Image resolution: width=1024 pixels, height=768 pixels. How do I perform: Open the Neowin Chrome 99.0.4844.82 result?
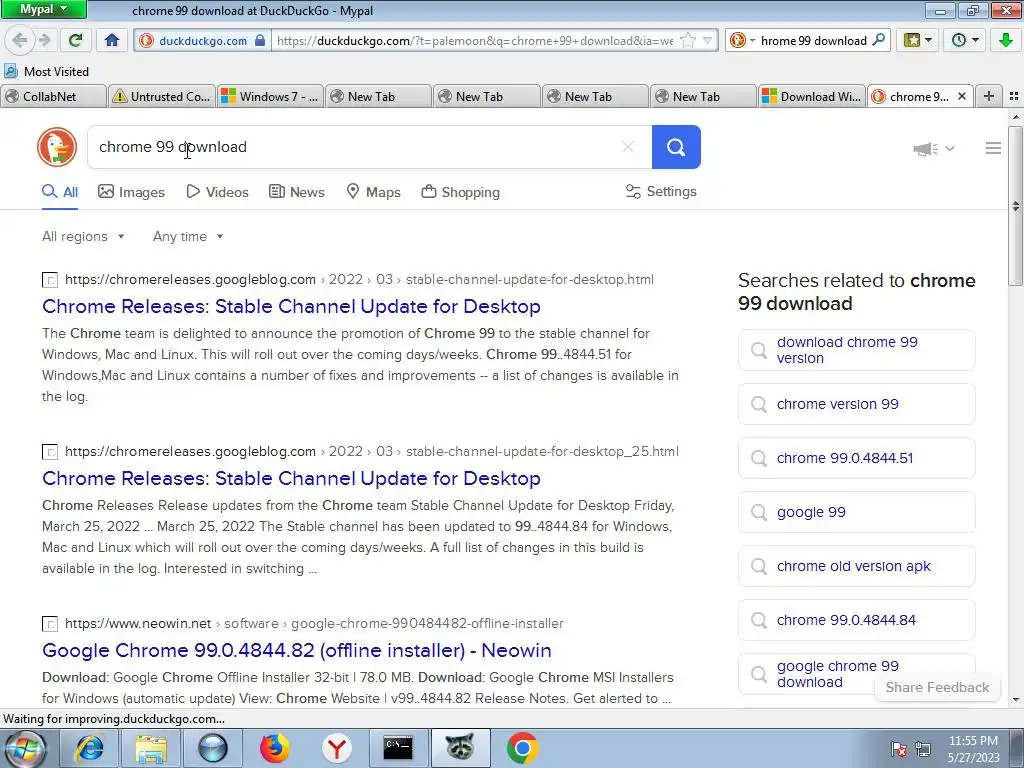point(297,650)
